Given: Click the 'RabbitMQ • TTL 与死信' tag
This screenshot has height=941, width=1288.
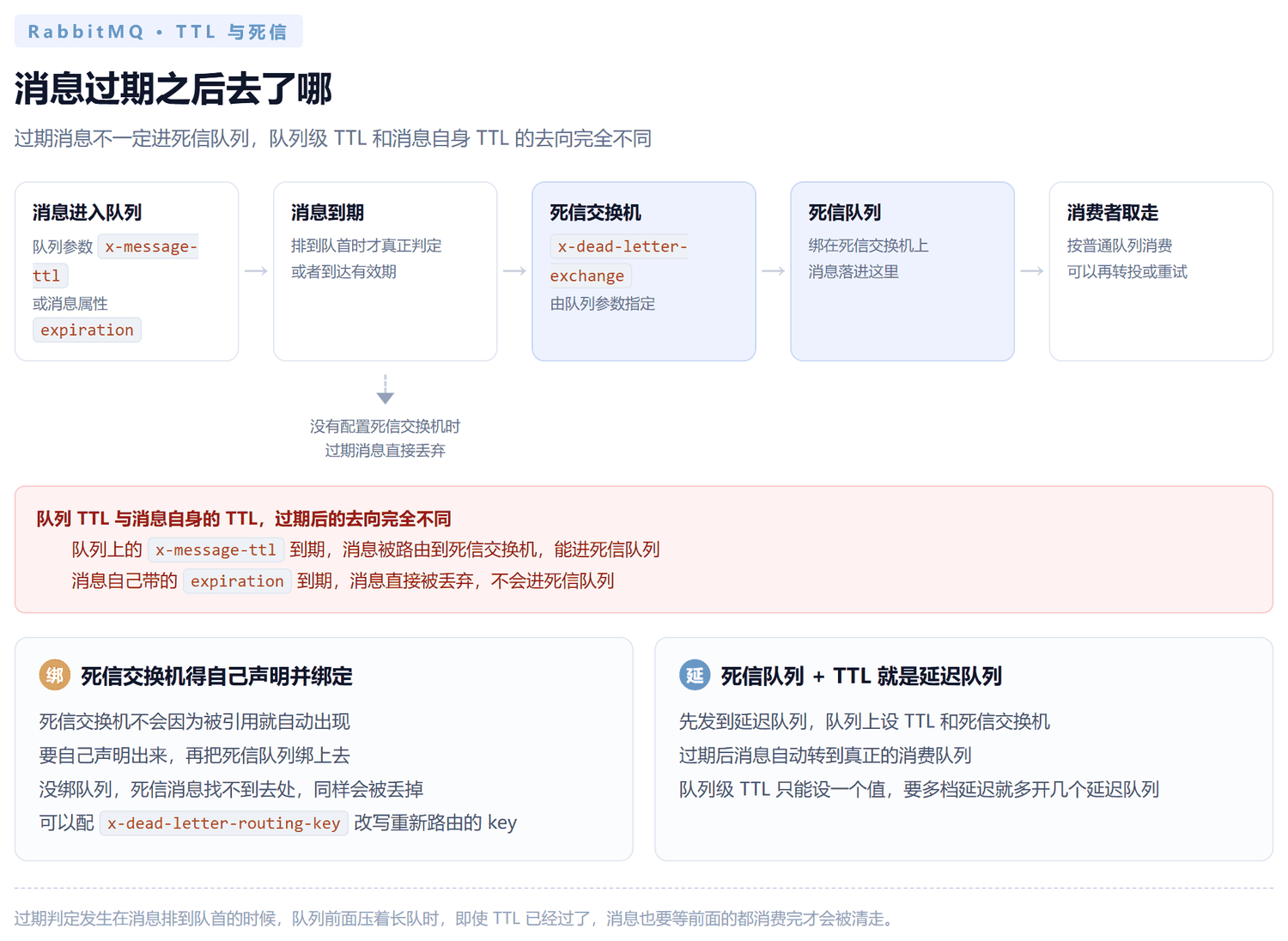Looking at the screenshot, I should (x=158, y=32).
